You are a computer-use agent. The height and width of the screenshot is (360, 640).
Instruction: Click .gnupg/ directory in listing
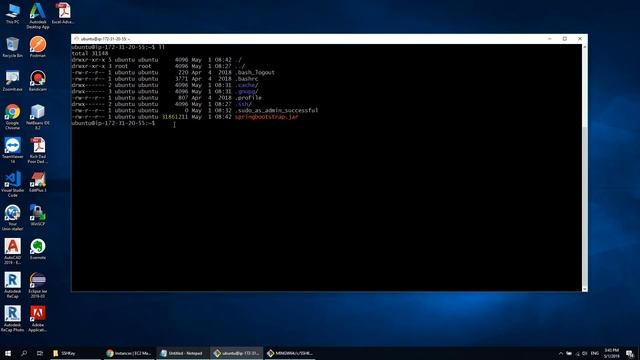(247, 91)
